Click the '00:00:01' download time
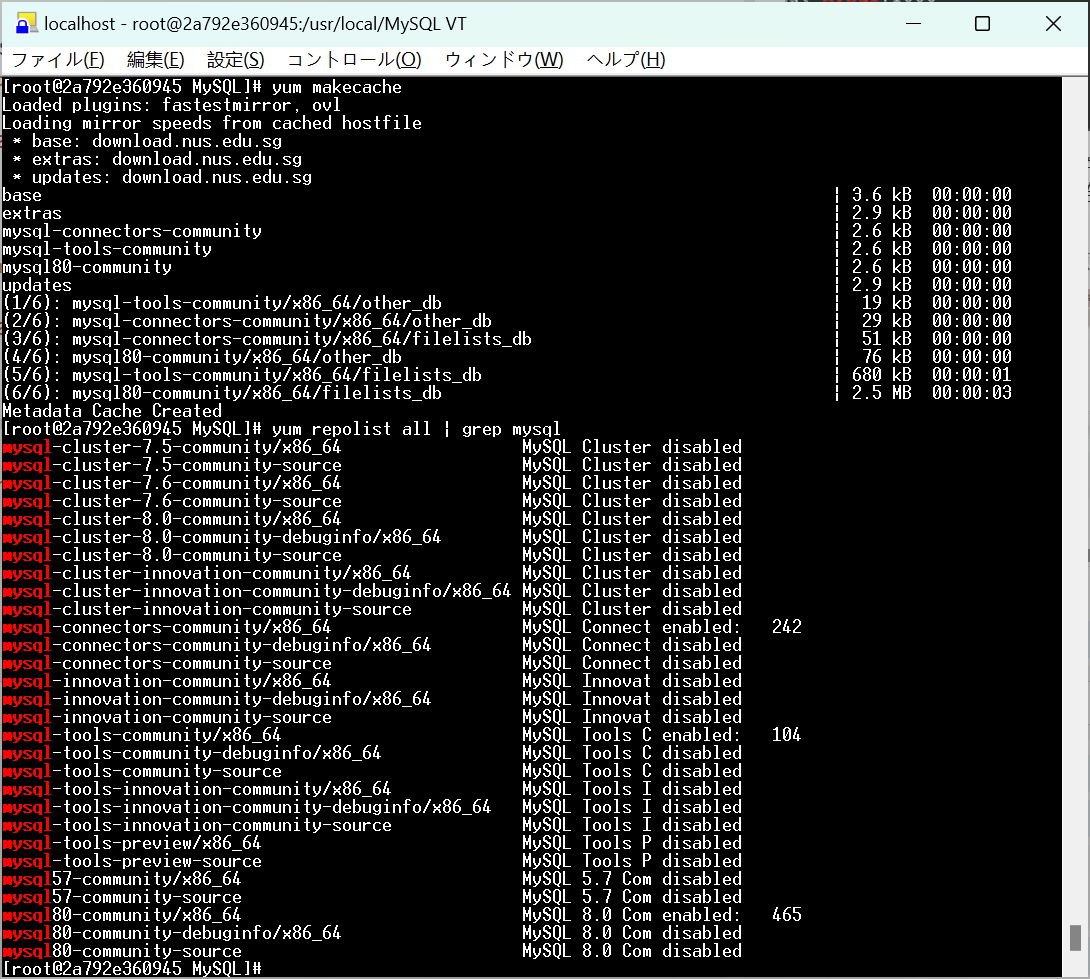This screenshot has width=1090, height=979. 972,375
